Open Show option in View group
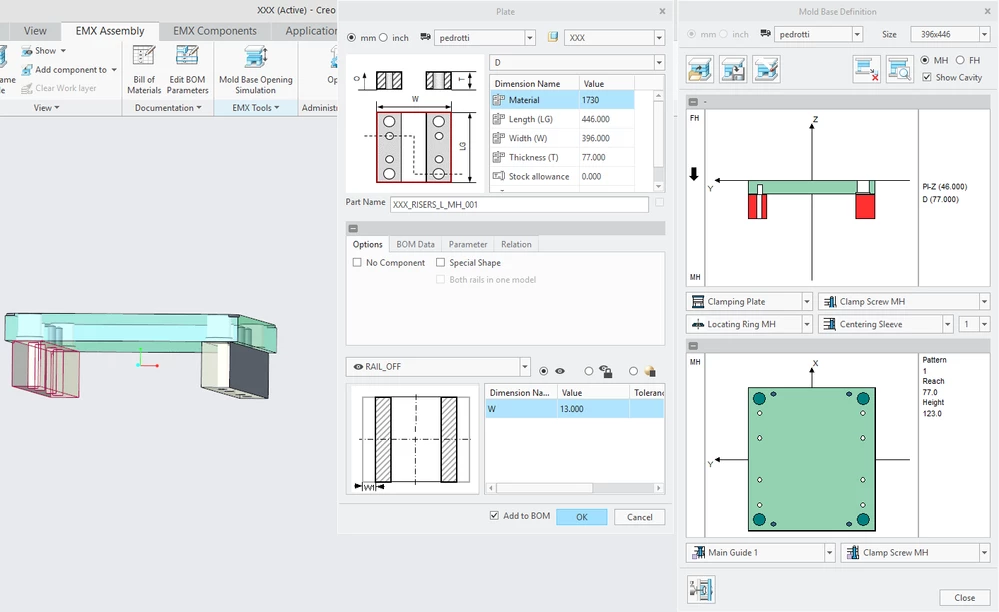 click(x=43, y=50)
